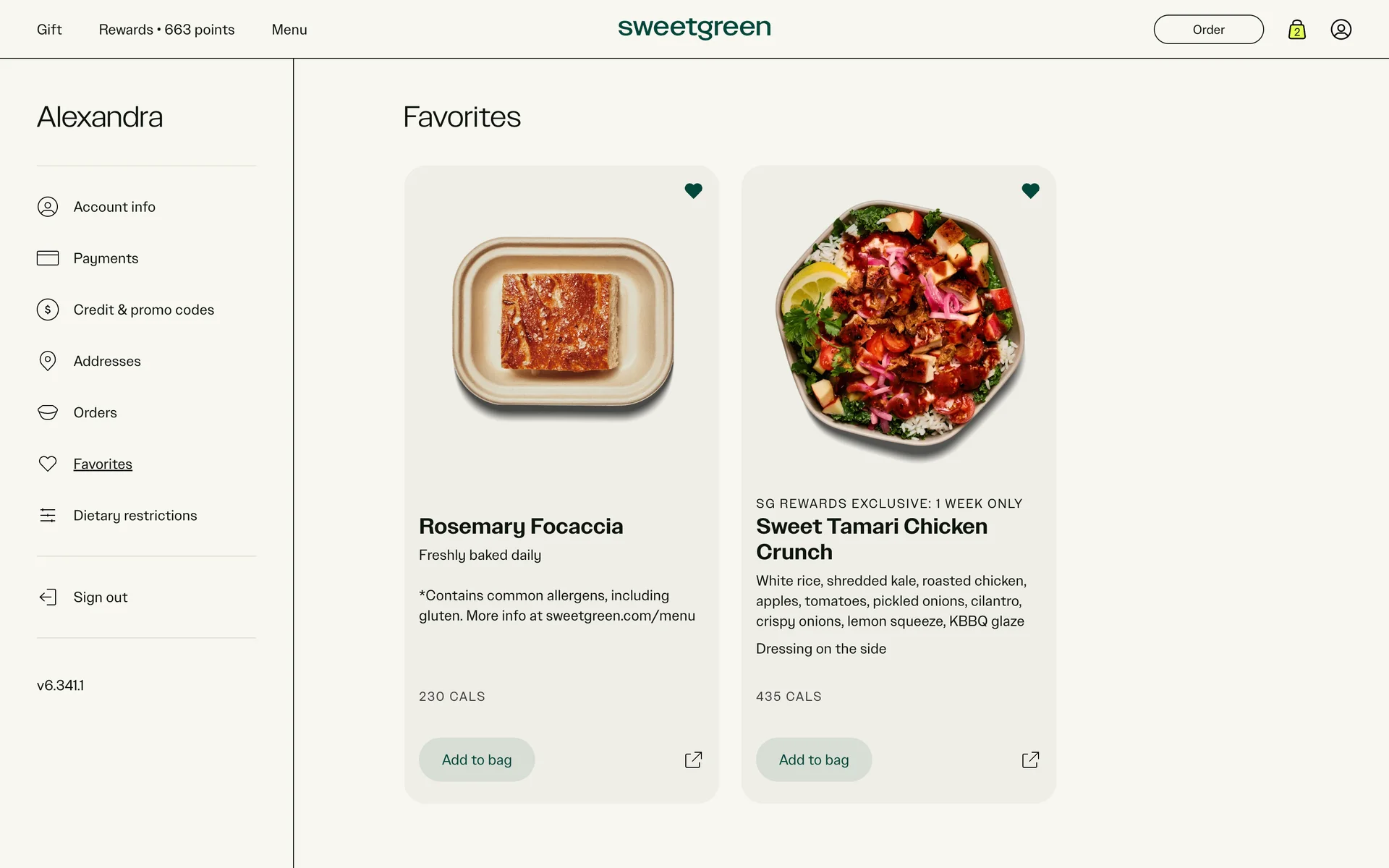The image size is (1389, 868).
Task: Add Rosemary Focaccia to bag
Action: 477,759
